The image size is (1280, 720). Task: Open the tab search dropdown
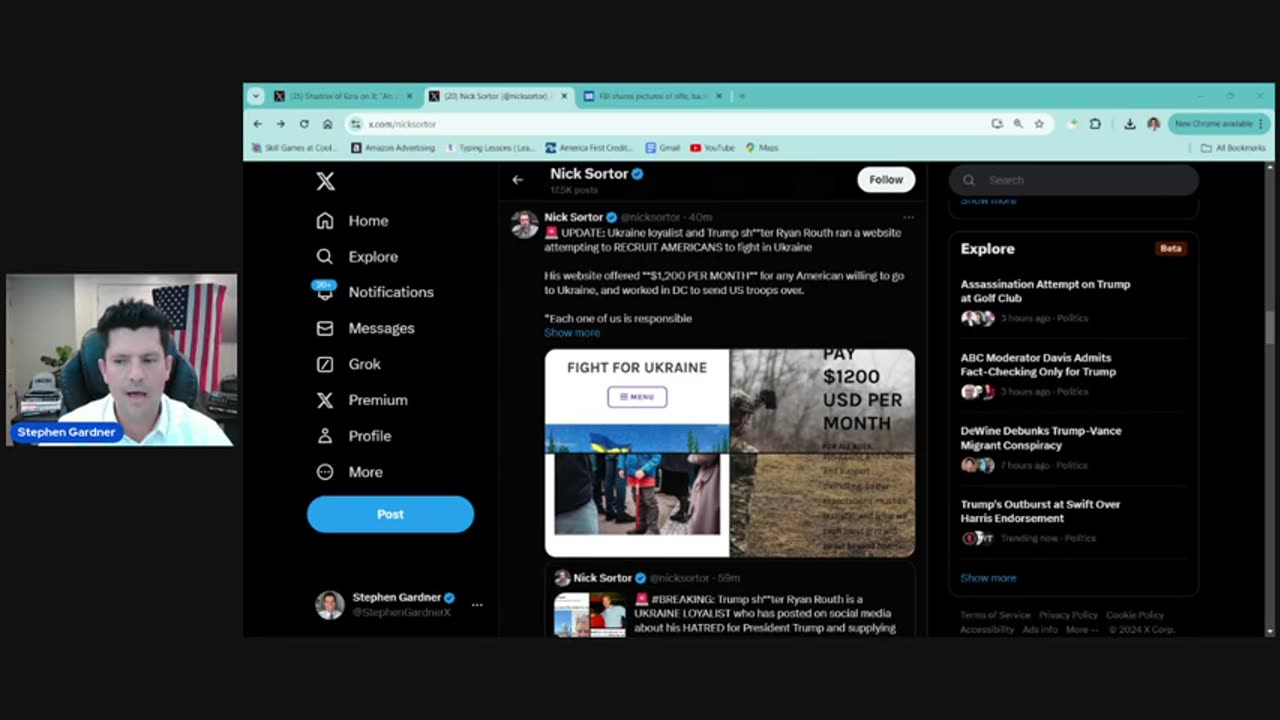coord(255,96)
